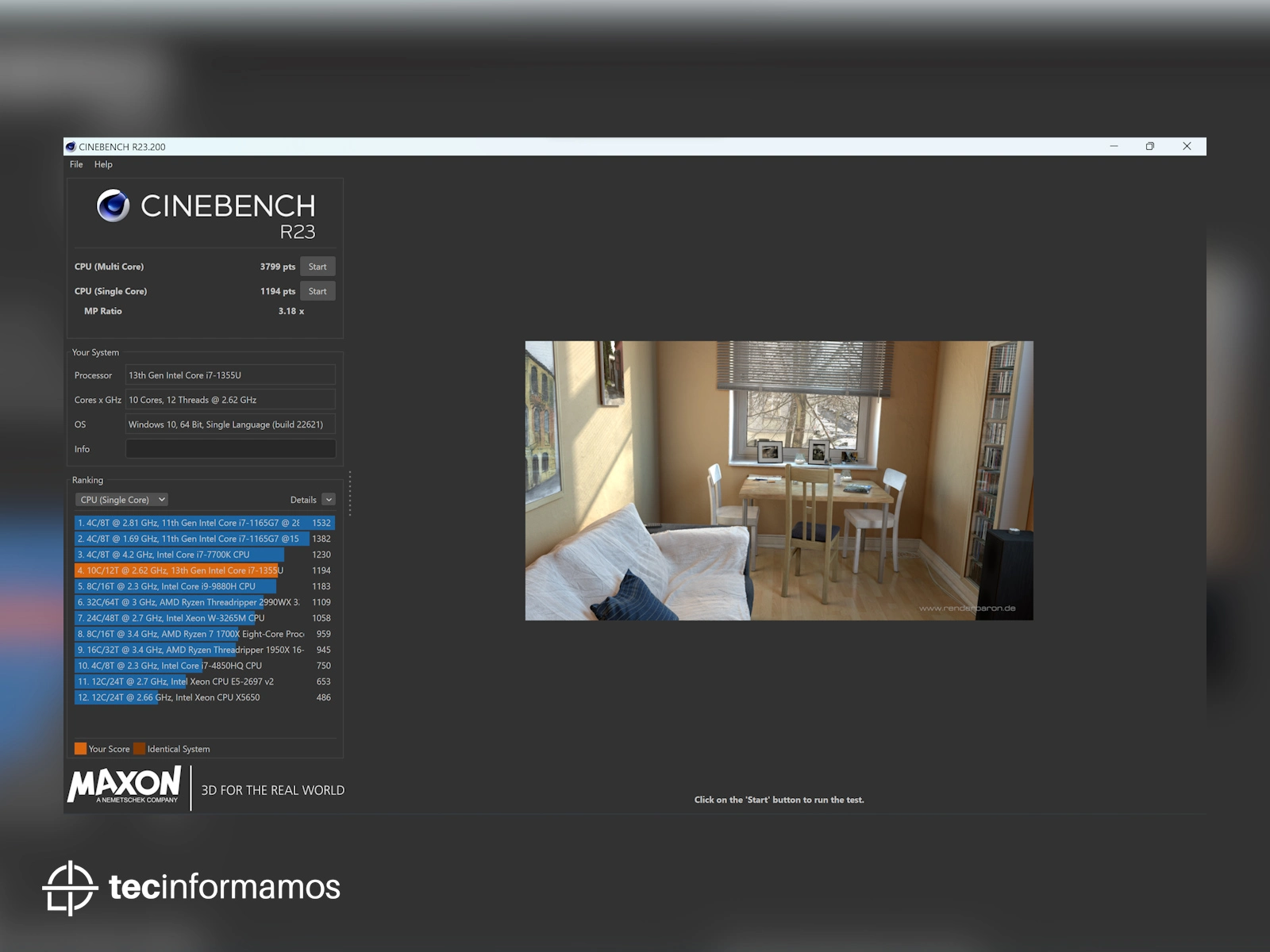Open the File menu

(x=76, y=164)
